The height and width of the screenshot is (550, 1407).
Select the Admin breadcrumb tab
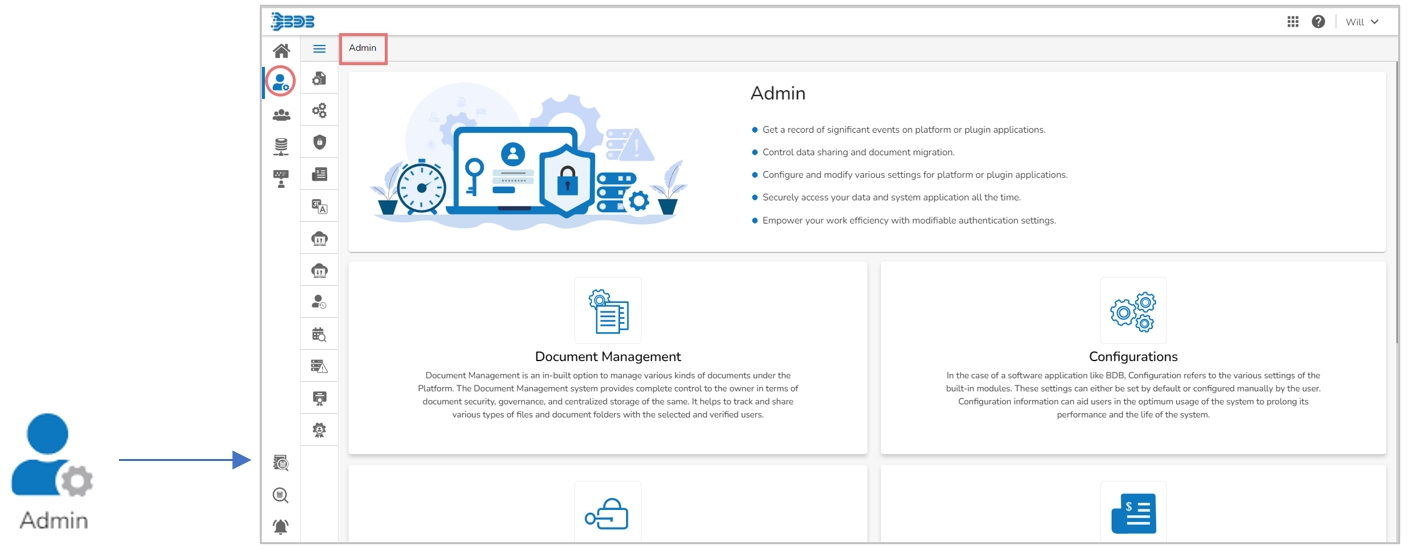(x=363, y=48)
